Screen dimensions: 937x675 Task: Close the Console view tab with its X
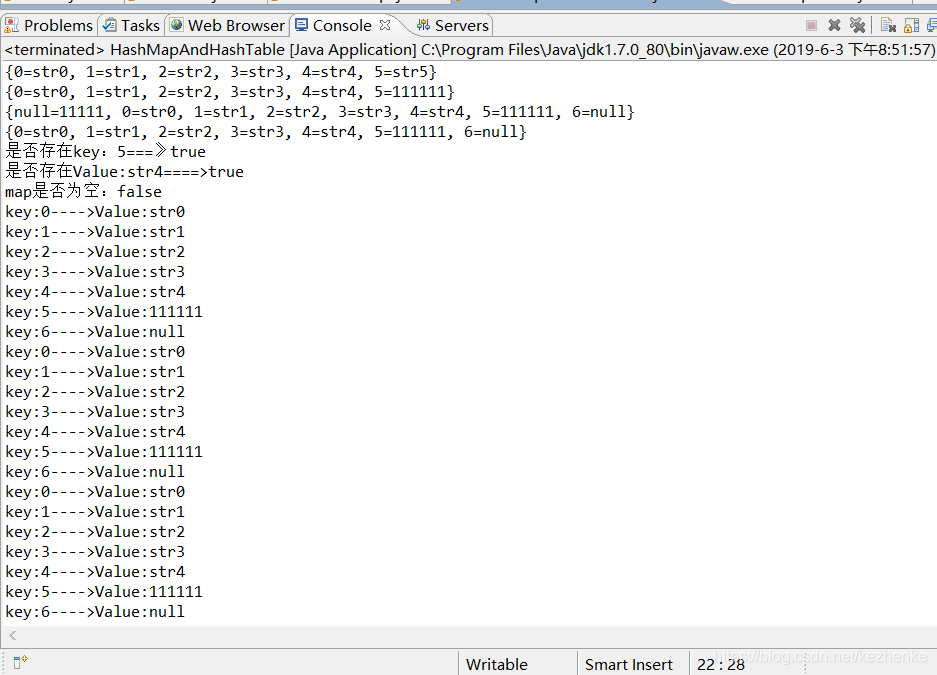click(385, 25)
